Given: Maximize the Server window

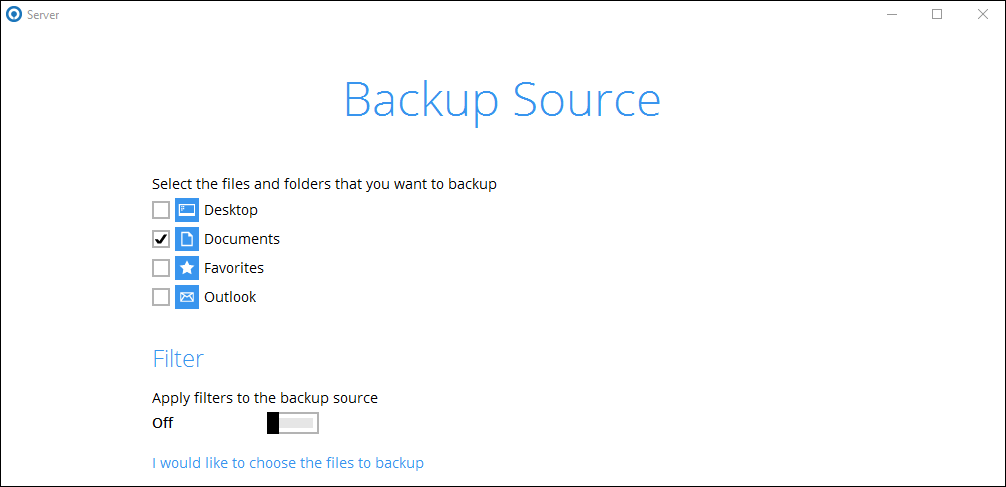Looking at the screenshot, I should [x=937, y=15].
